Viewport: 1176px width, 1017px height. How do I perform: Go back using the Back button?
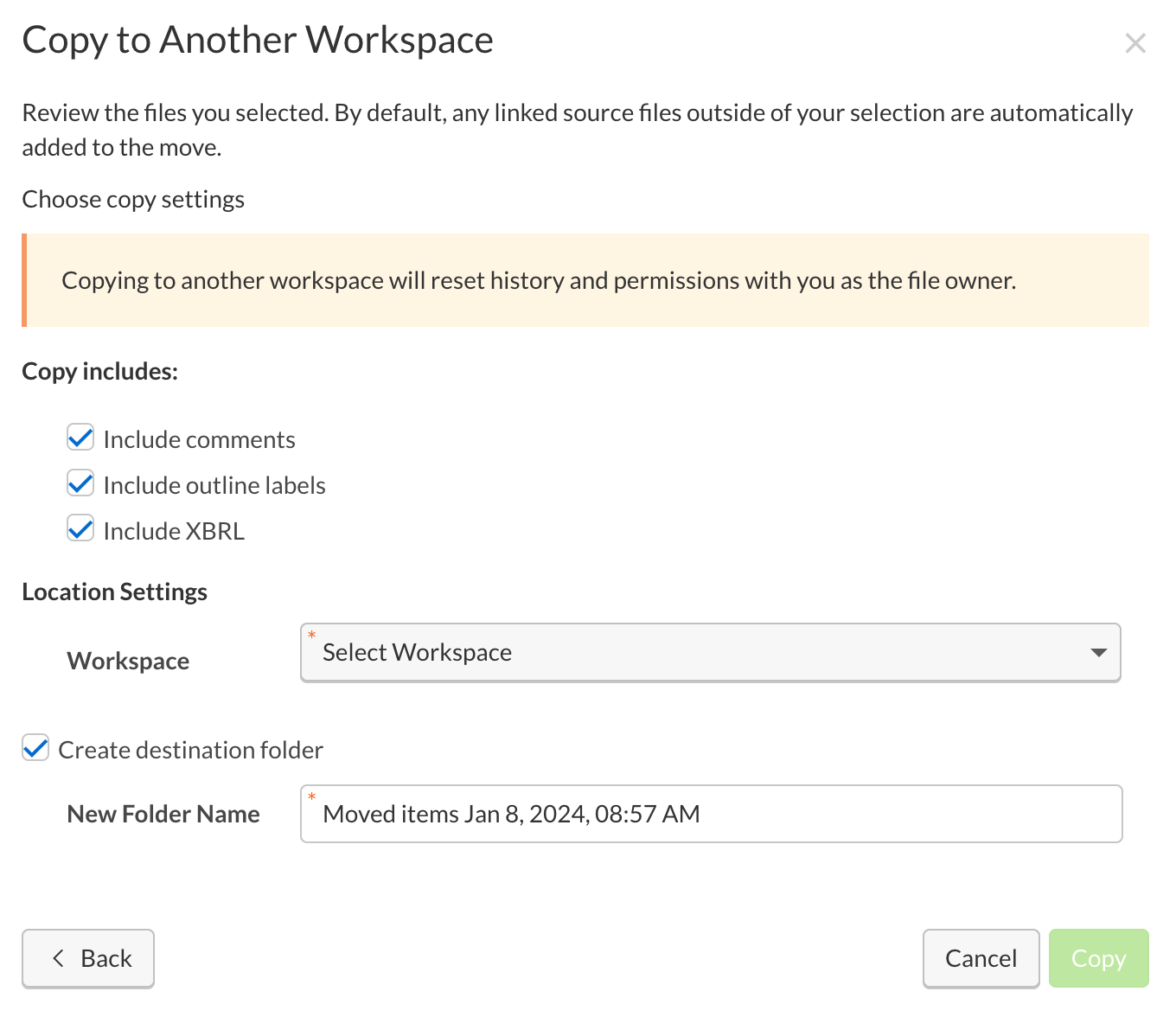[88, 958]
